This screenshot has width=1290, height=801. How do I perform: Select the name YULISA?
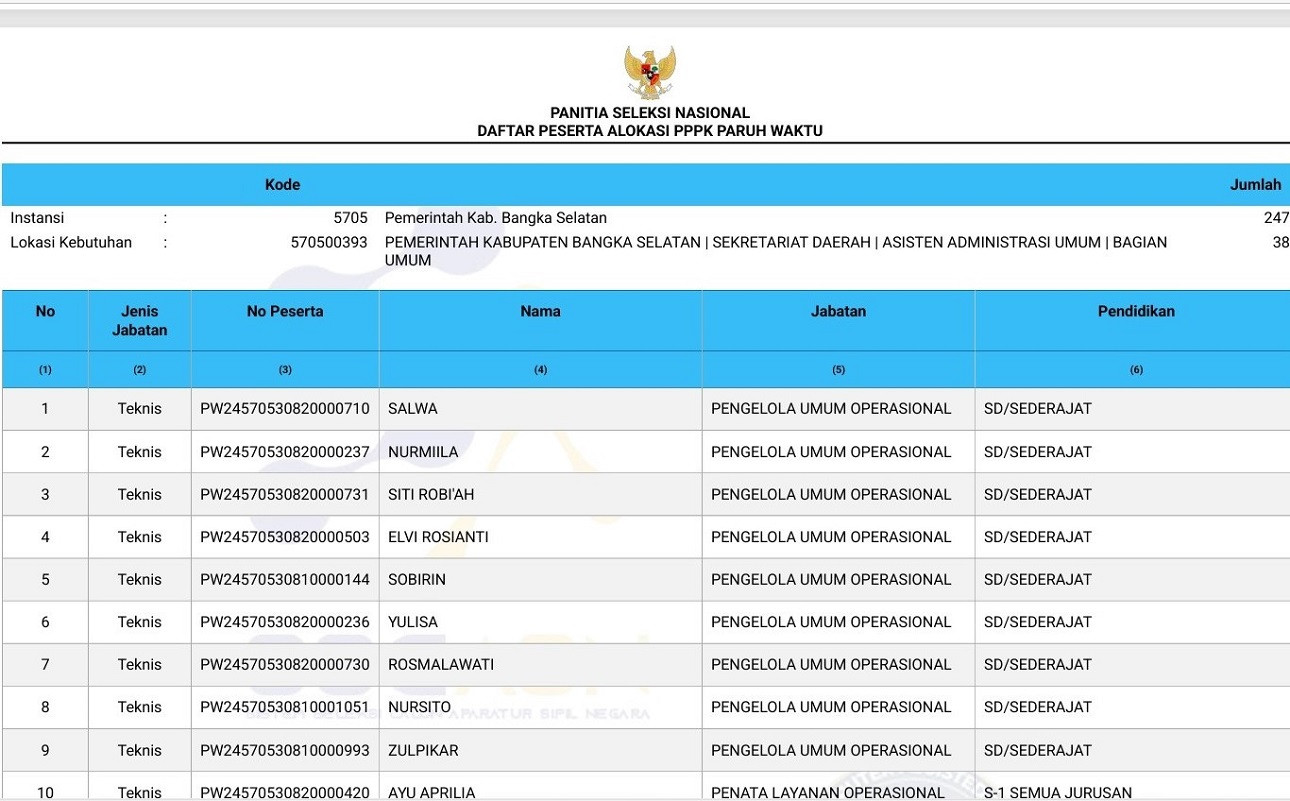pyautogui.click(x=413, y=622)
